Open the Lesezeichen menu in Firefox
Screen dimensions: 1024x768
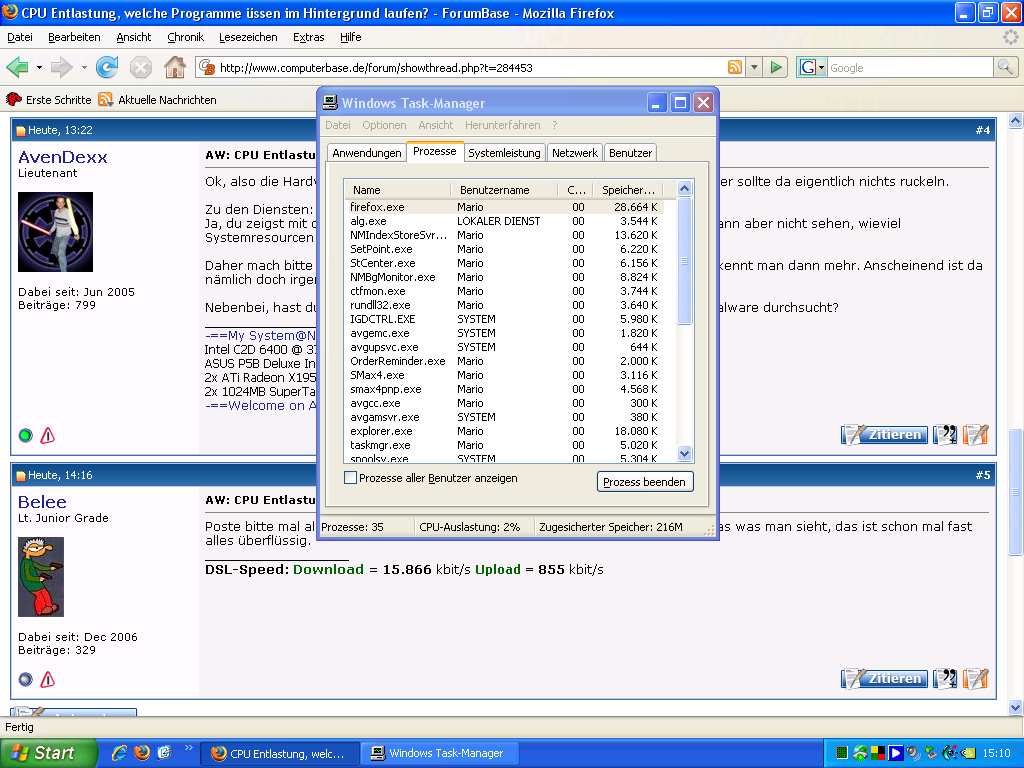pyautogui.click(x=248, y=37)
